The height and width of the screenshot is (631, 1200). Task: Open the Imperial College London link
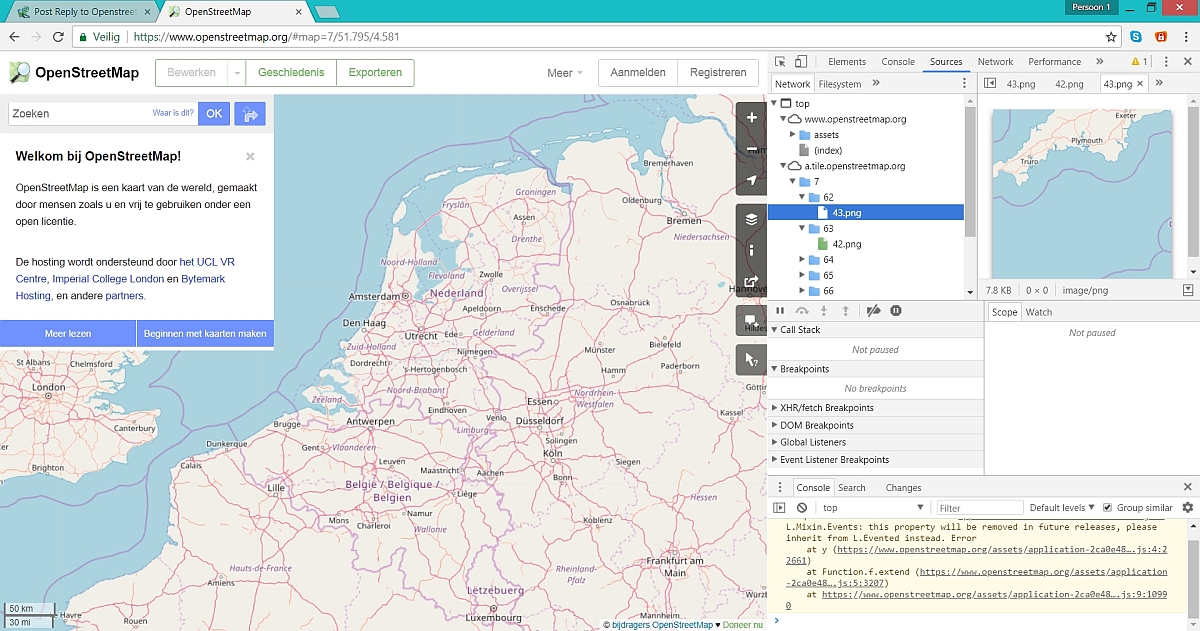(108, 279)
